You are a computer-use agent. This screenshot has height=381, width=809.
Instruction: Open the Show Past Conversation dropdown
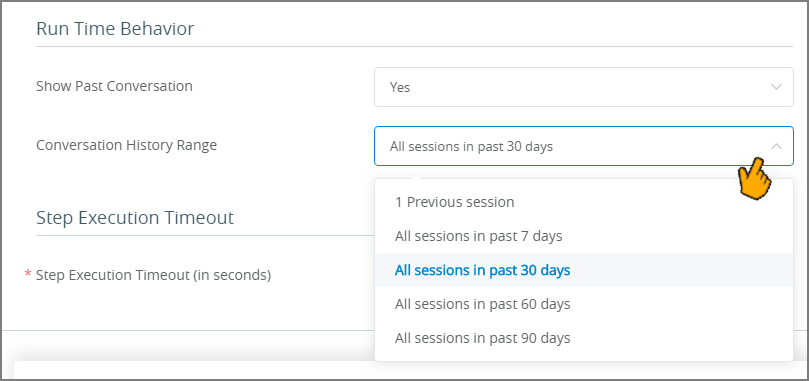(584, 87)
